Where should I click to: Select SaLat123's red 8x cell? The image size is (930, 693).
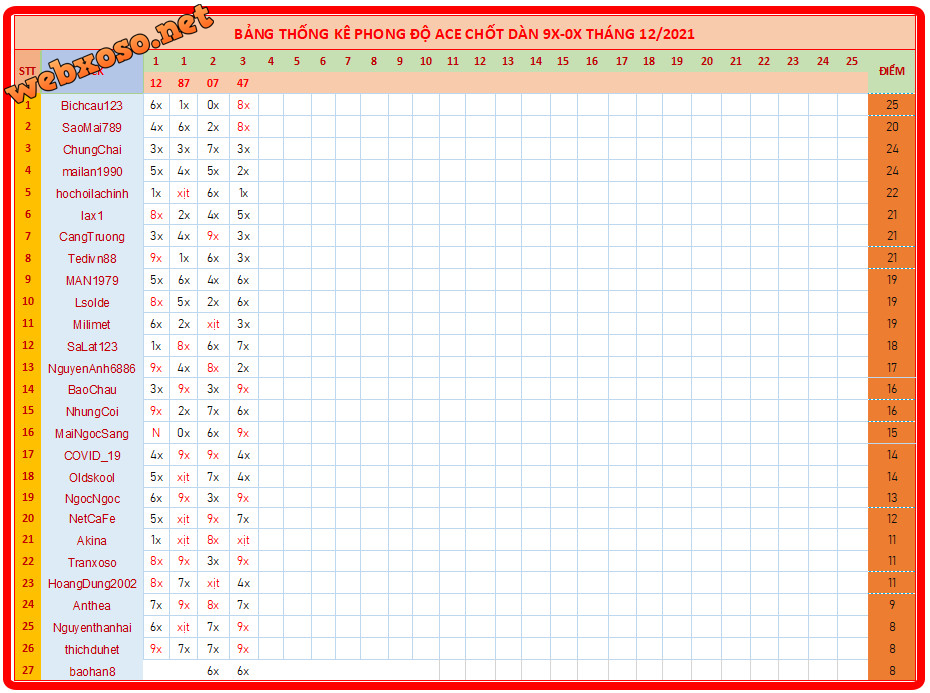click(x=184, y=346)
